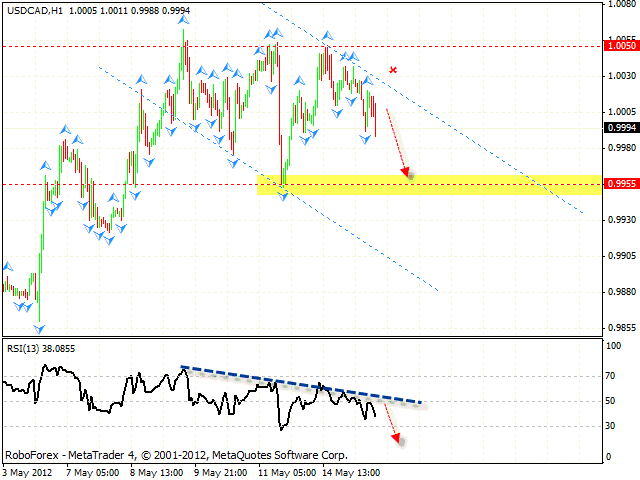
Task: Click fractal arrow below the 11 May low
Action: pos(283,196)
